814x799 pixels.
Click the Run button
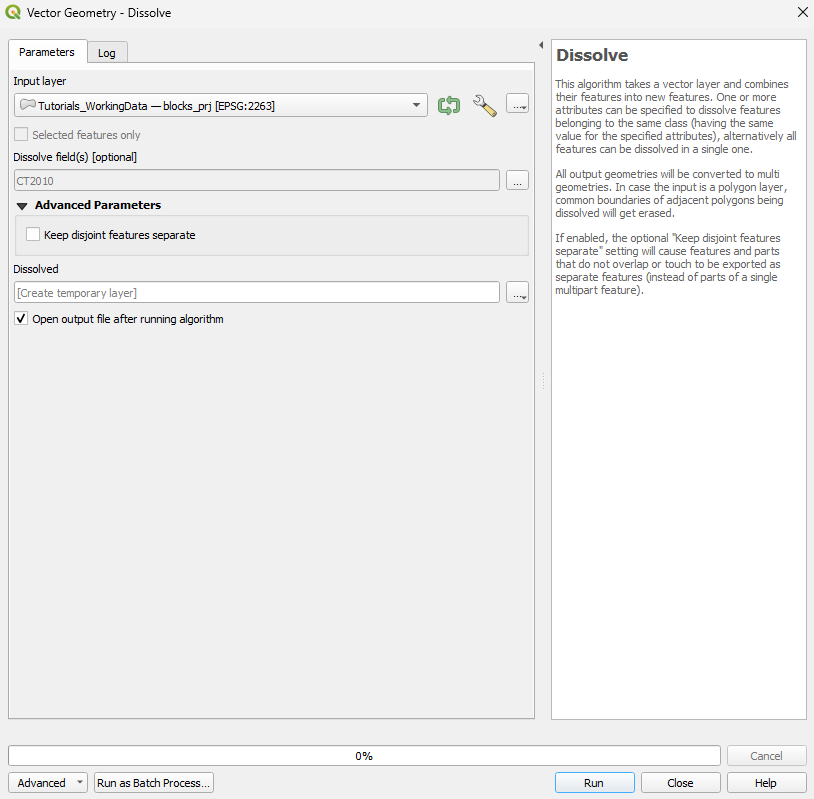(594, 782)
